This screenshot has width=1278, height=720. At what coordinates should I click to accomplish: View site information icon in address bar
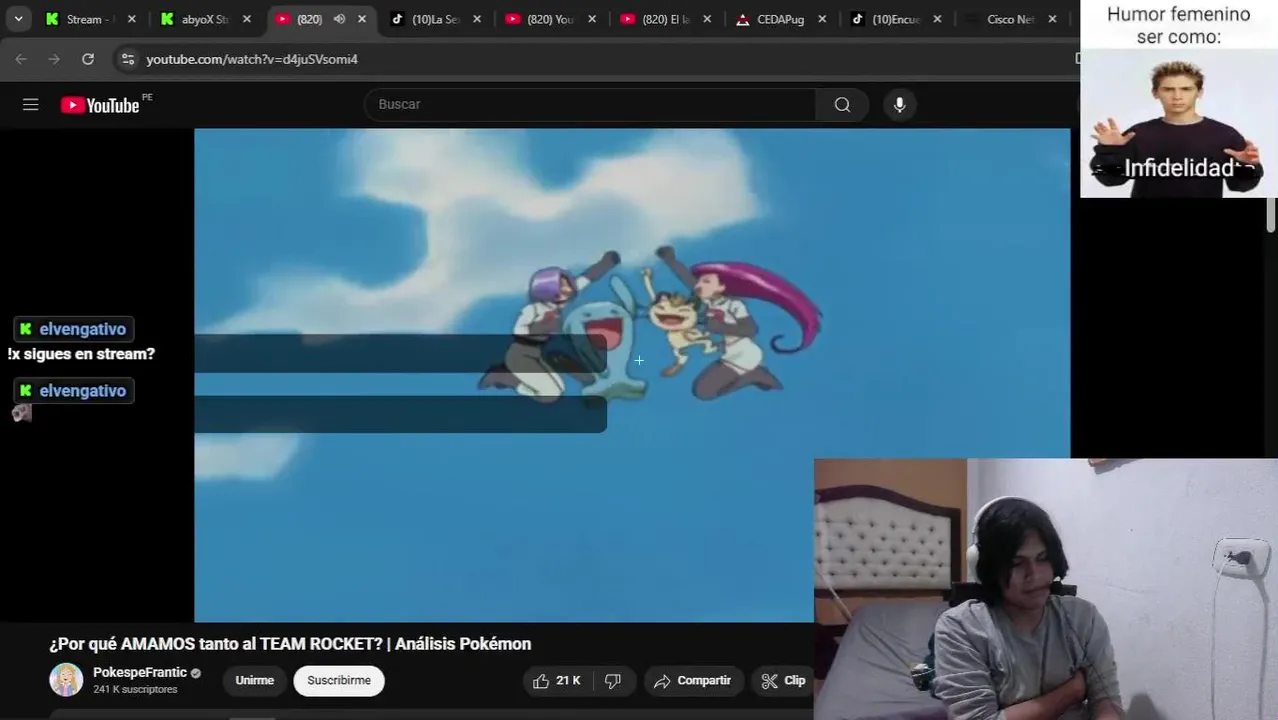pos(127,59)
